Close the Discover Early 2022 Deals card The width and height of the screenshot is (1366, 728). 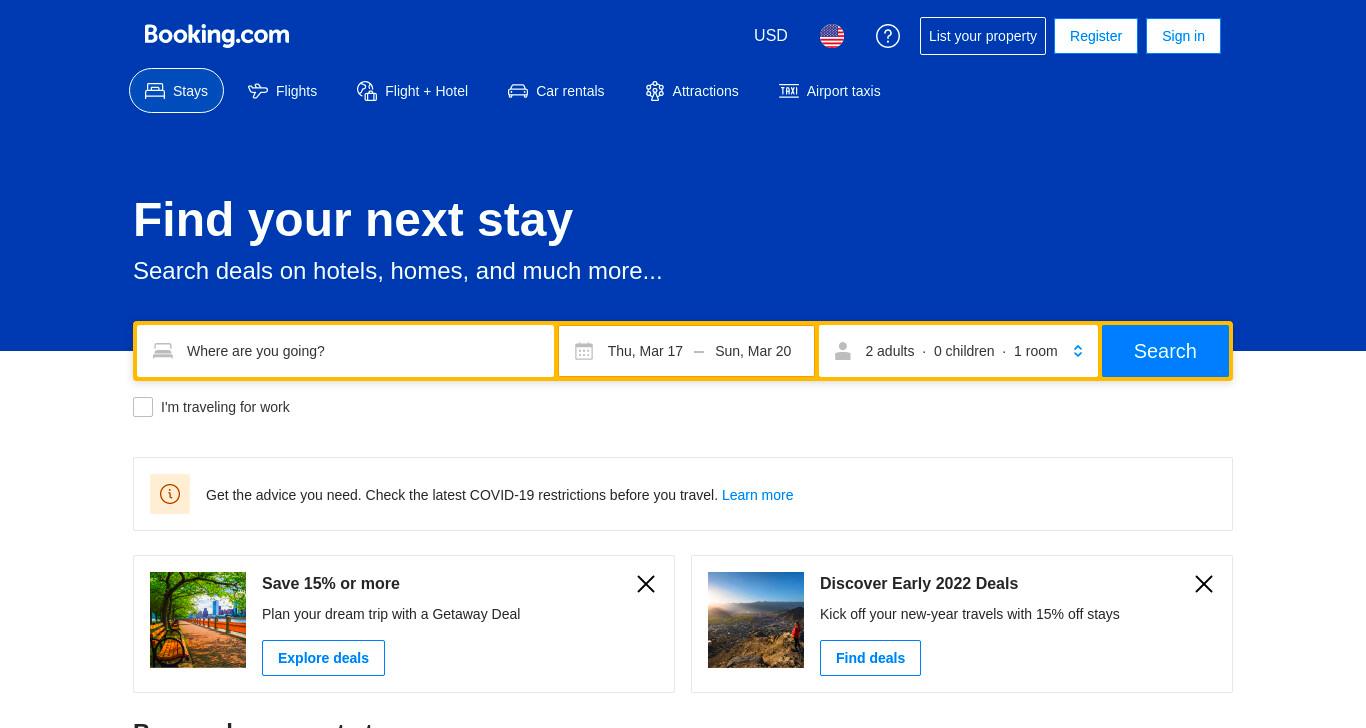coord(1204,584)
